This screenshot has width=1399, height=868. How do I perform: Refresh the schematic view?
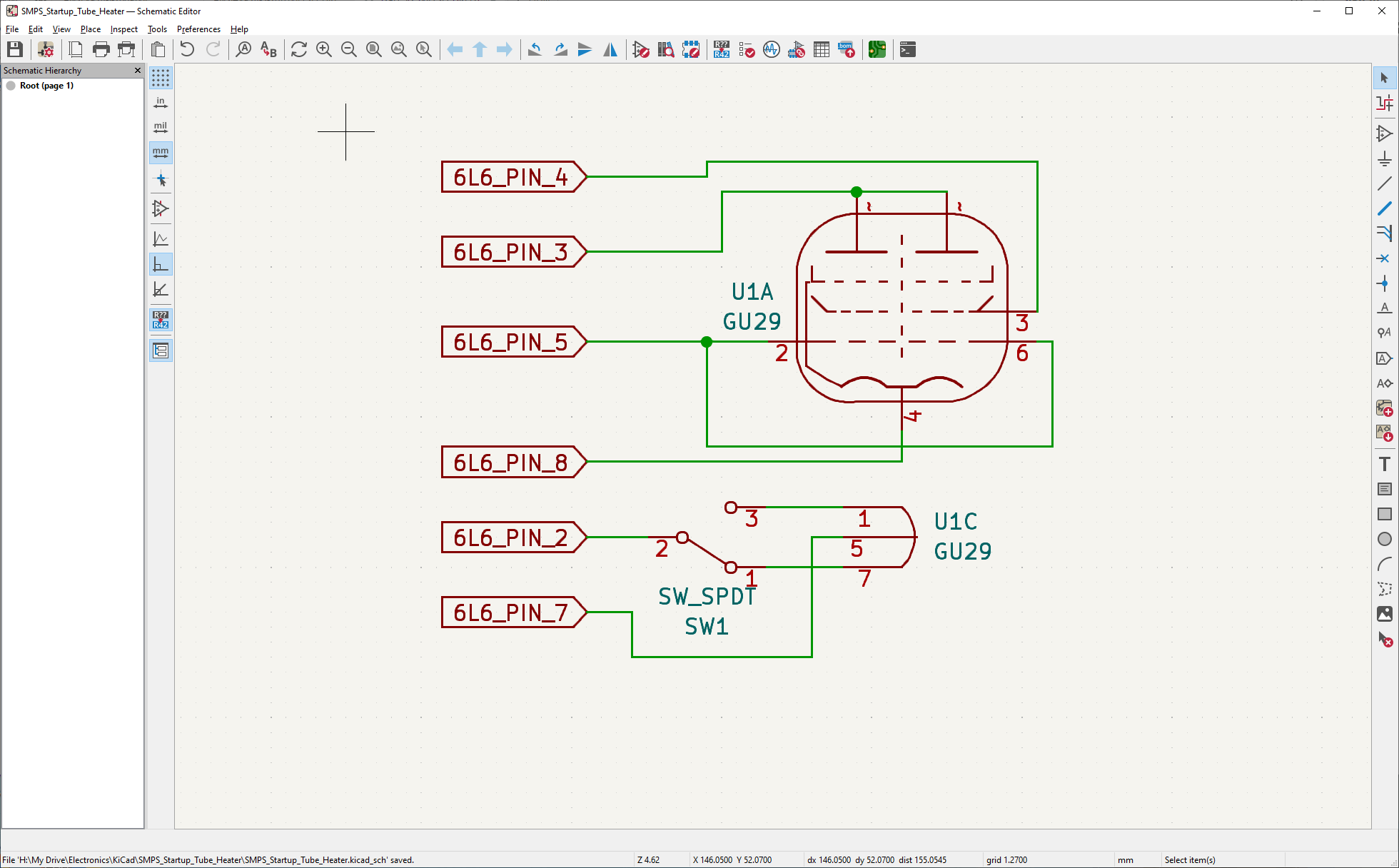coord(299,49)
